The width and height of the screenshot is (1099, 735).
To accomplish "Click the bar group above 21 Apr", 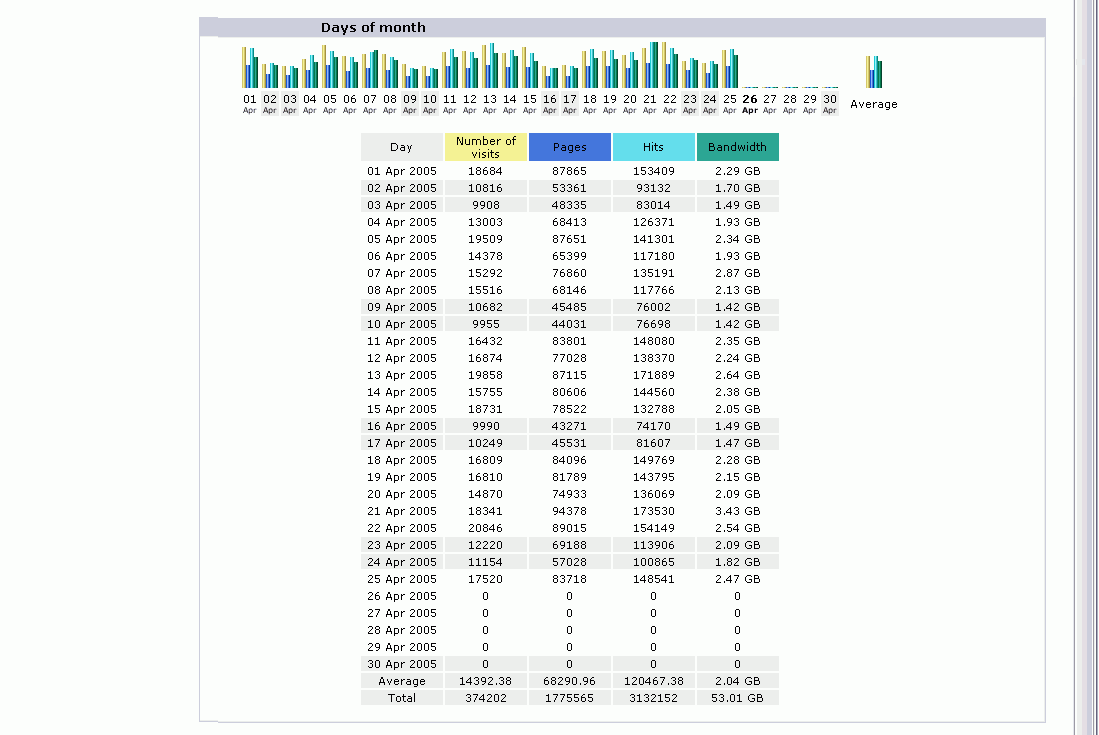I will [x=650, y=66].
